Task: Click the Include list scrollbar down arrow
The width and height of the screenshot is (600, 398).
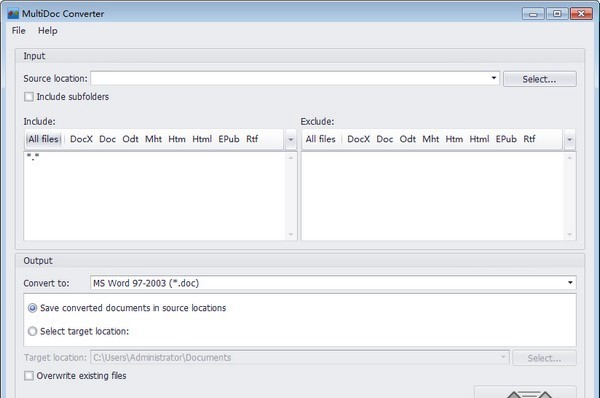Action: [291, 234]
